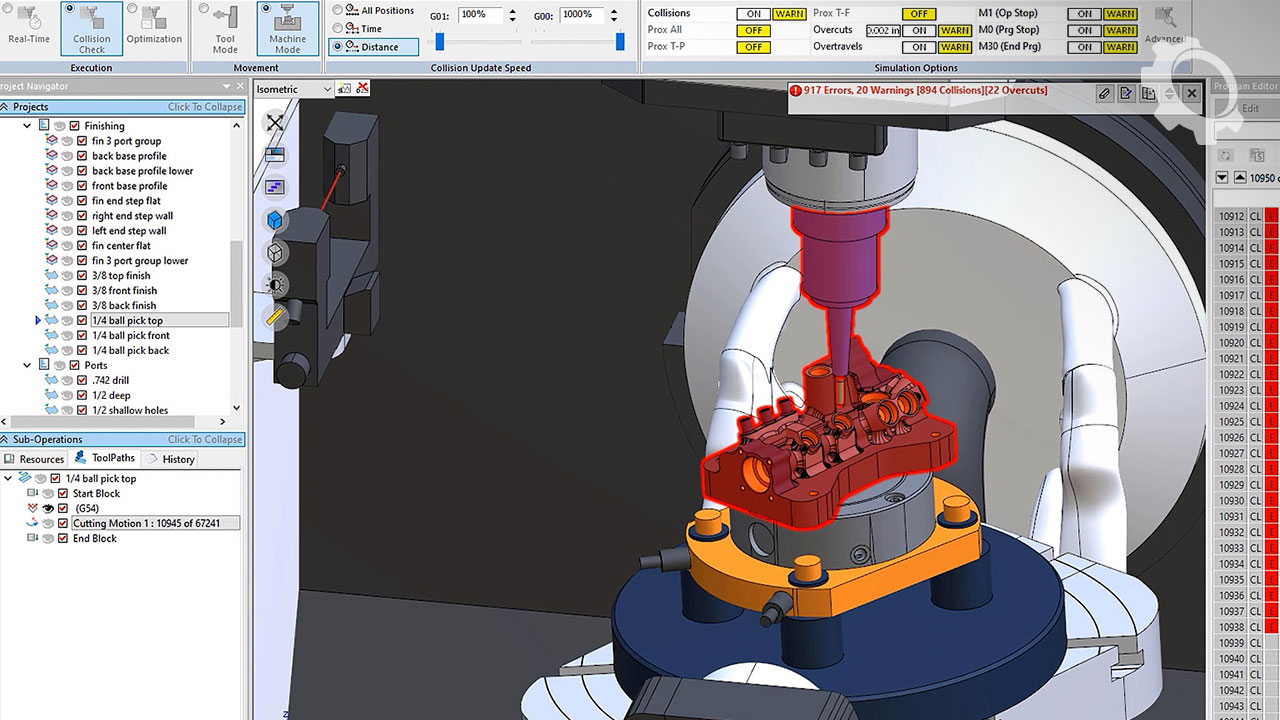
Task: Click the paperclip icon in error bar
Action: pos(1104,93)
